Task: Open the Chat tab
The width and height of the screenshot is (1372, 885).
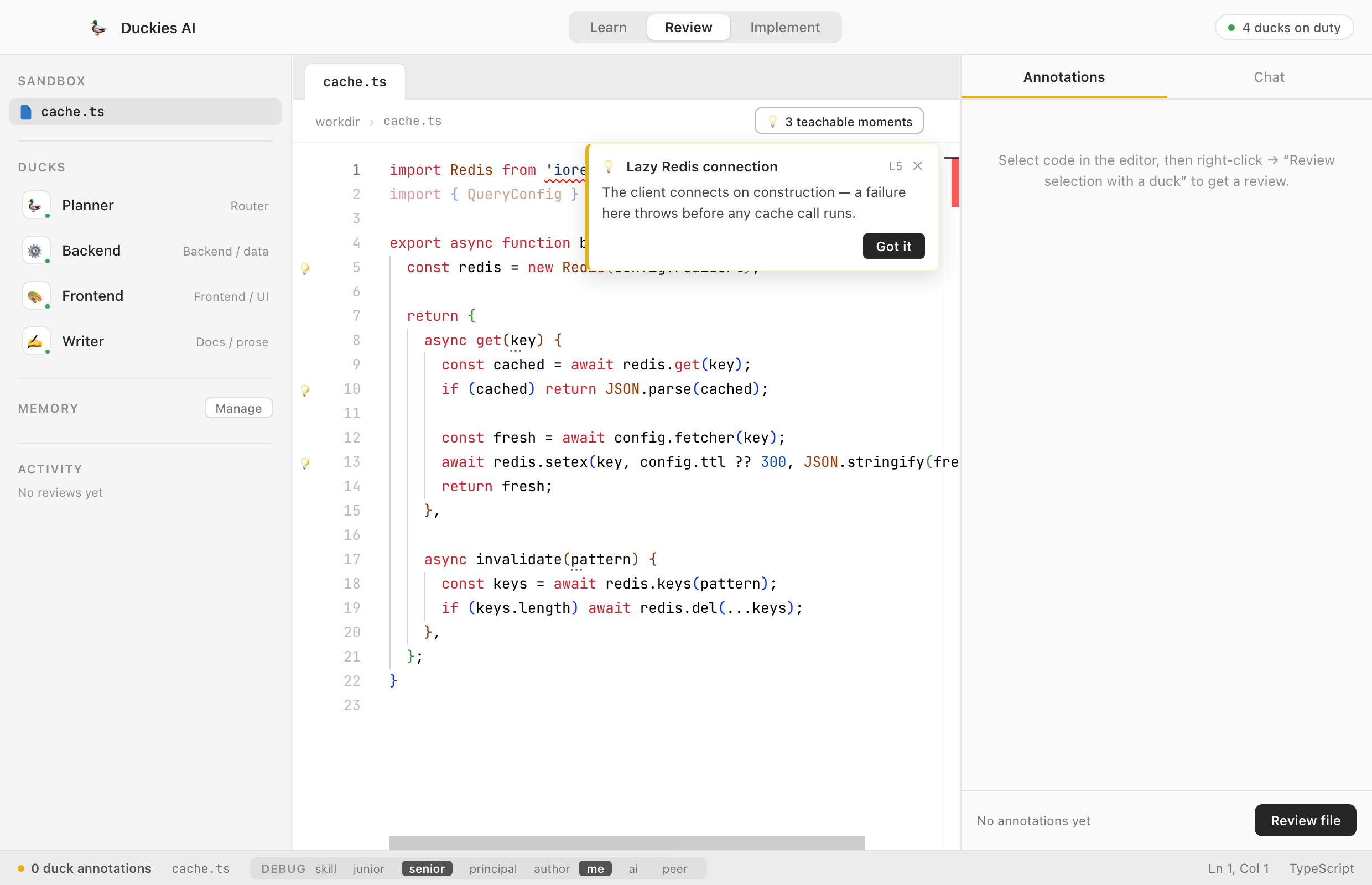Action: point(1269,77)
